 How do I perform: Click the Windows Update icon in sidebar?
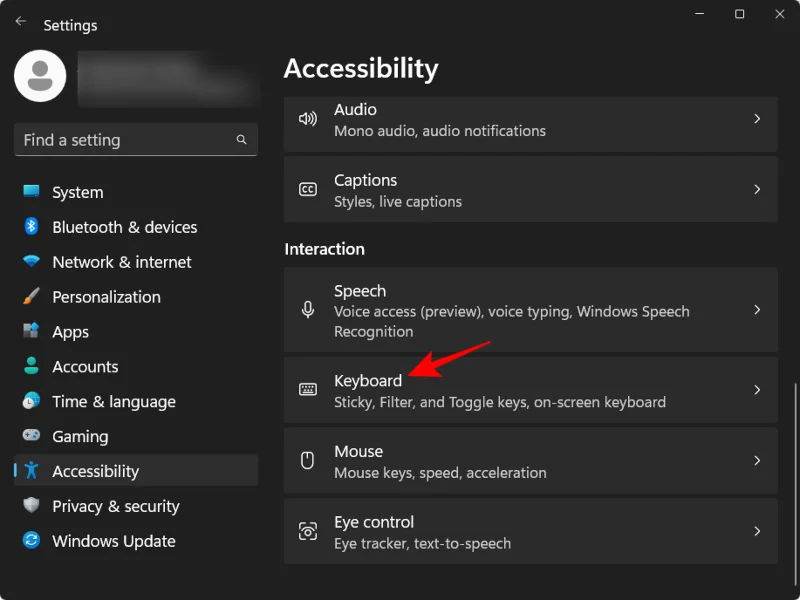pyautogui.click(x=30, y=541)
